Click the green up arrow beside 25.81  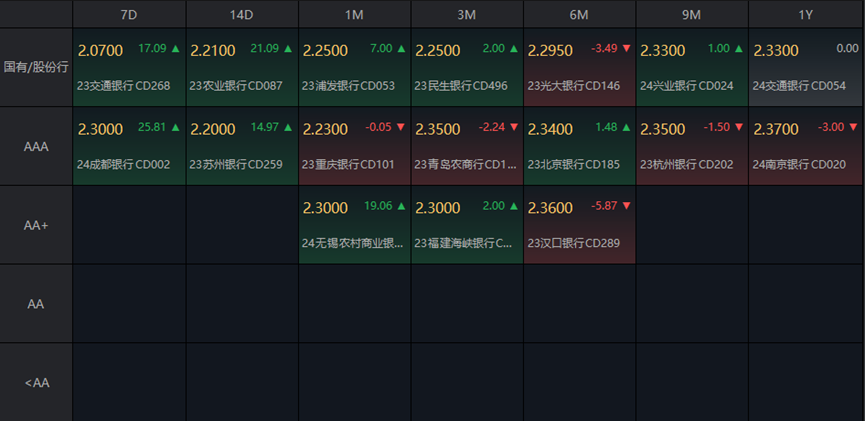coord(176,127)
